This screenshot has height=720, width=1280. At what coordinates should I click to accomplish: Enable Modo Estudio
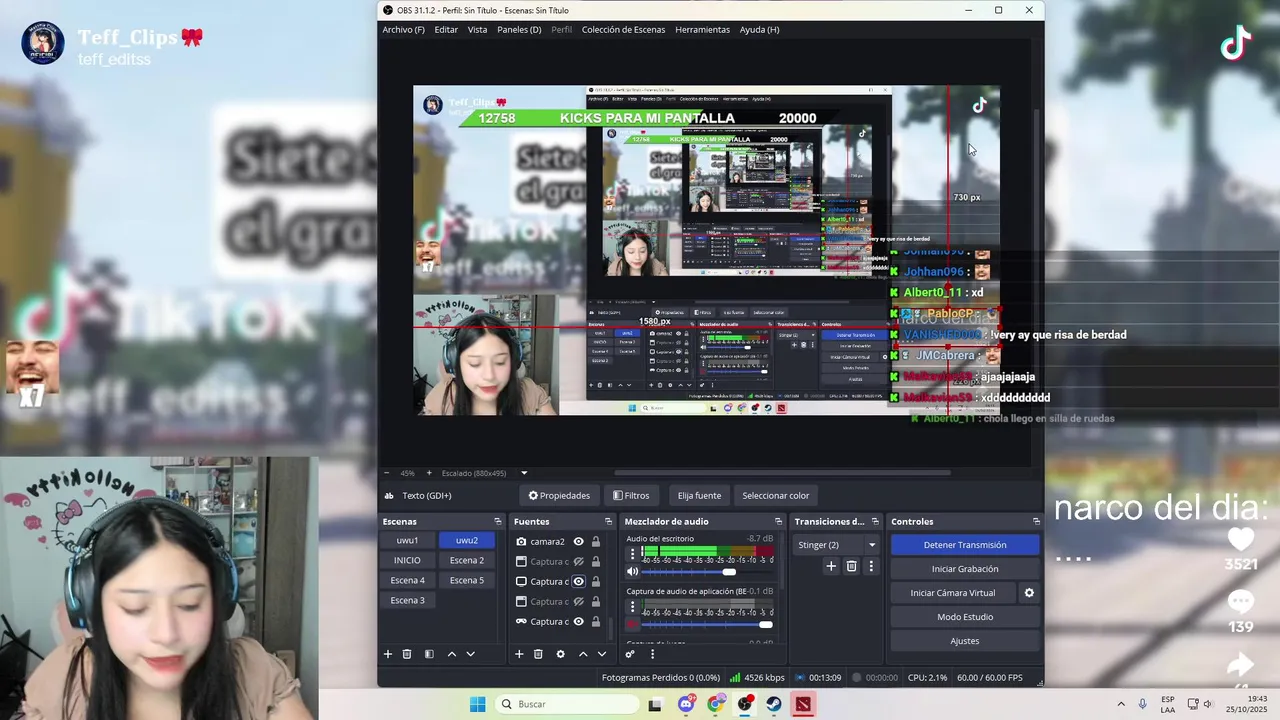[x=965, y=617]
